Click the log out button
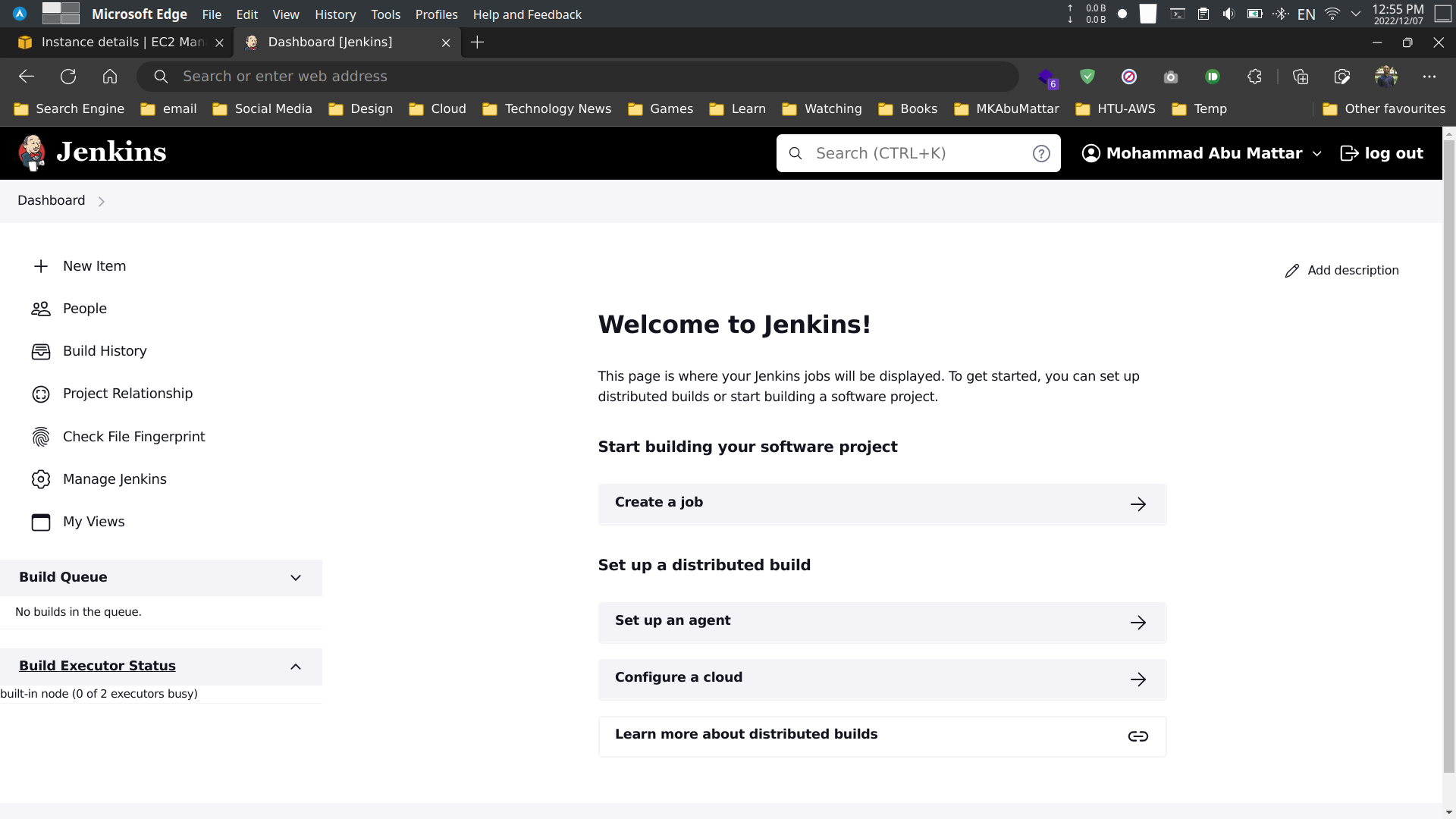The width and height of the screenshot is (1456, 819). pyautogui.click(x=1382, y=153)
